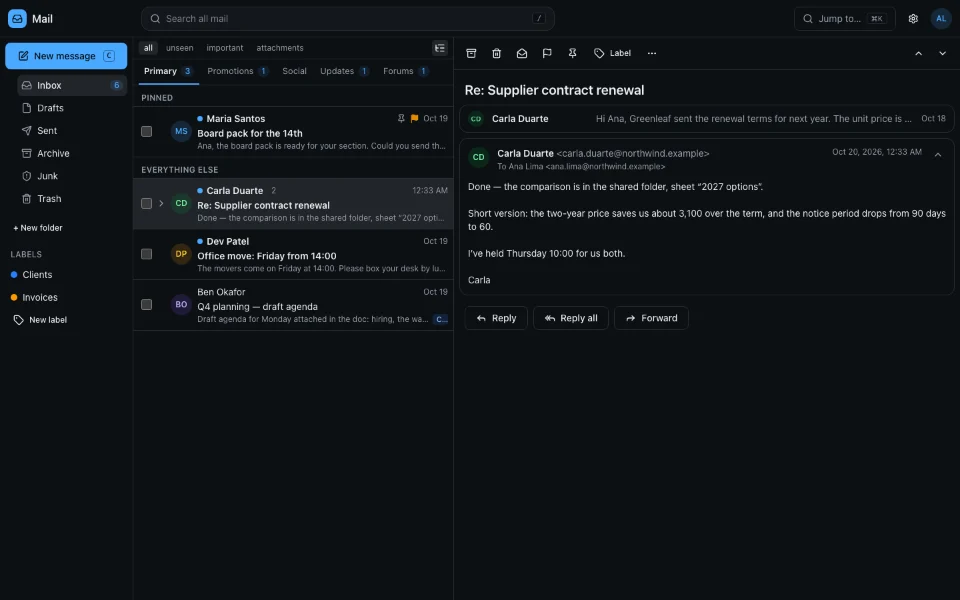This screenshot has width=960, height=600.
Task: Click the orange flag on Board pack email
Action: point(414,118)
